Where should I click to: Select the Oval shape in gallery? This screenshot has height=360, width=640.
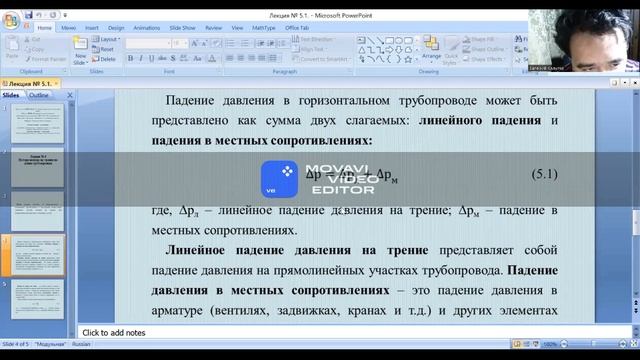(x=399, y=40)
